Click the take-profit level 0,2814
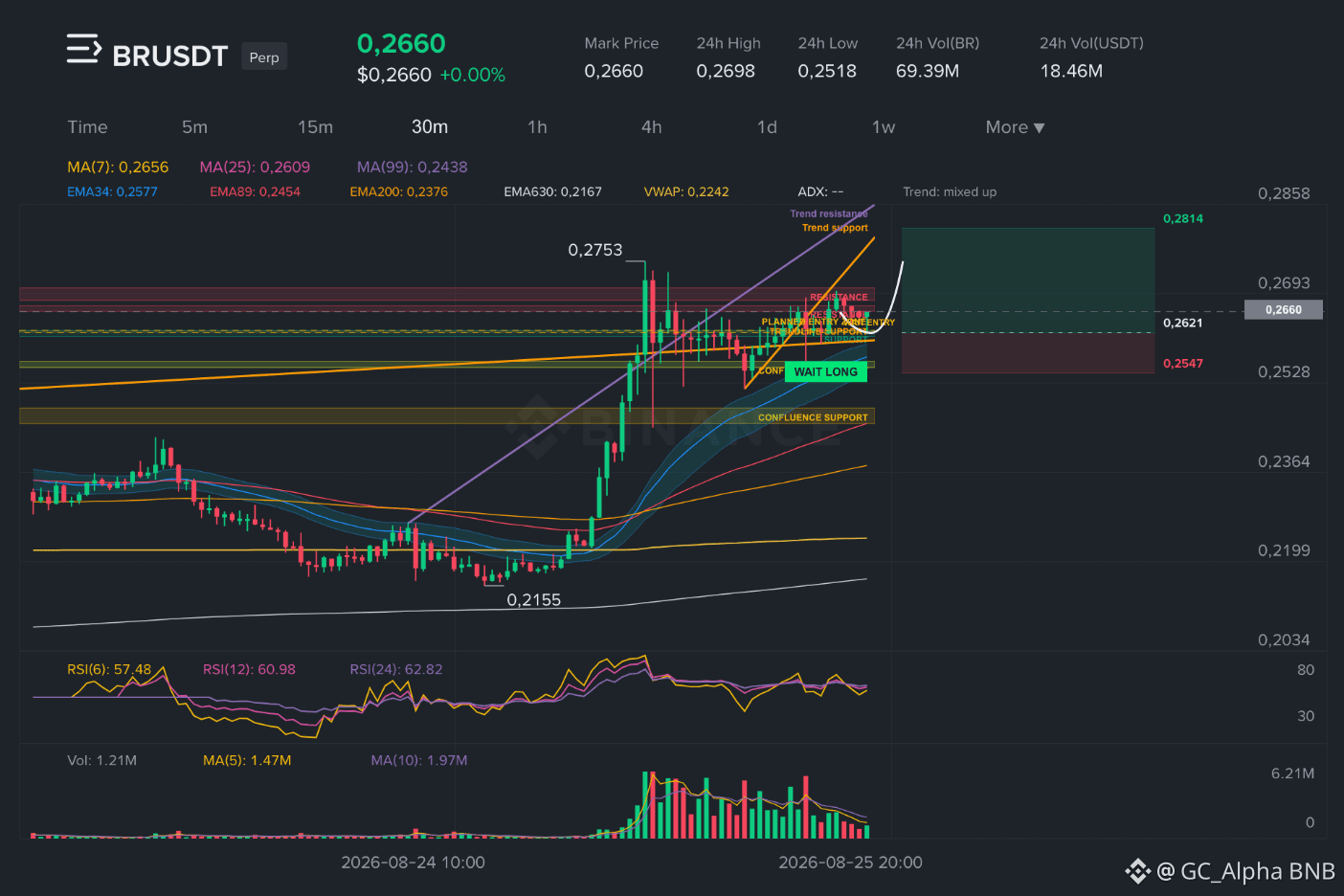This screenshot has height=896, width=1344. [x=1183, y=218]
